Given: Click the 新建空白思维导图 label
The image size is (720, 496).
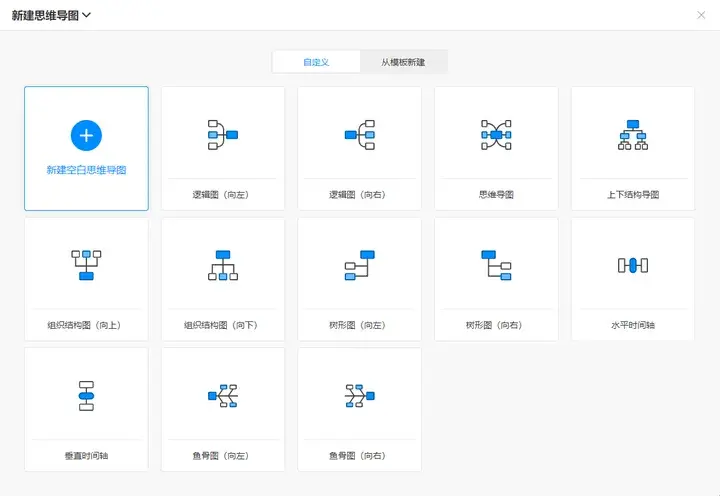Looking at the screenshot, I should point(86,170).
